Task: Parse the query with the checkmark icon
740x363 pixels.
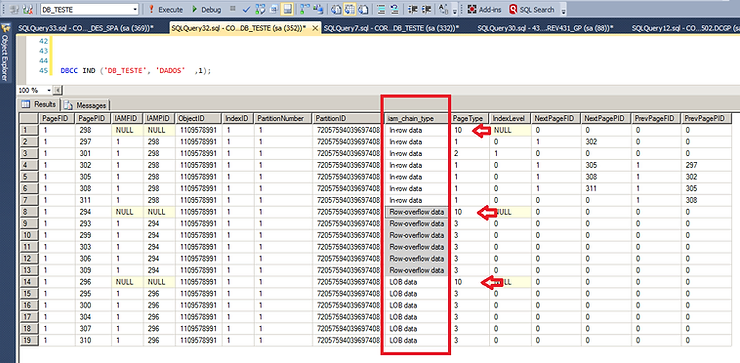Action: (x=246, y=9)
